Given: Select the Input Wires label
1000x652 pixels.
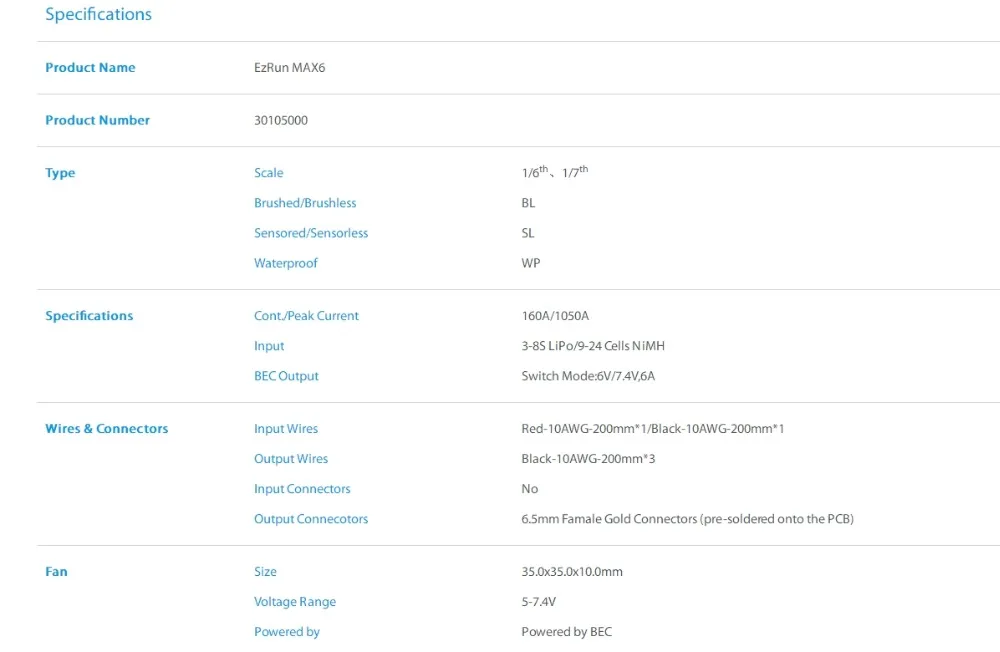Looking at the screenshot, I should 286,429.
